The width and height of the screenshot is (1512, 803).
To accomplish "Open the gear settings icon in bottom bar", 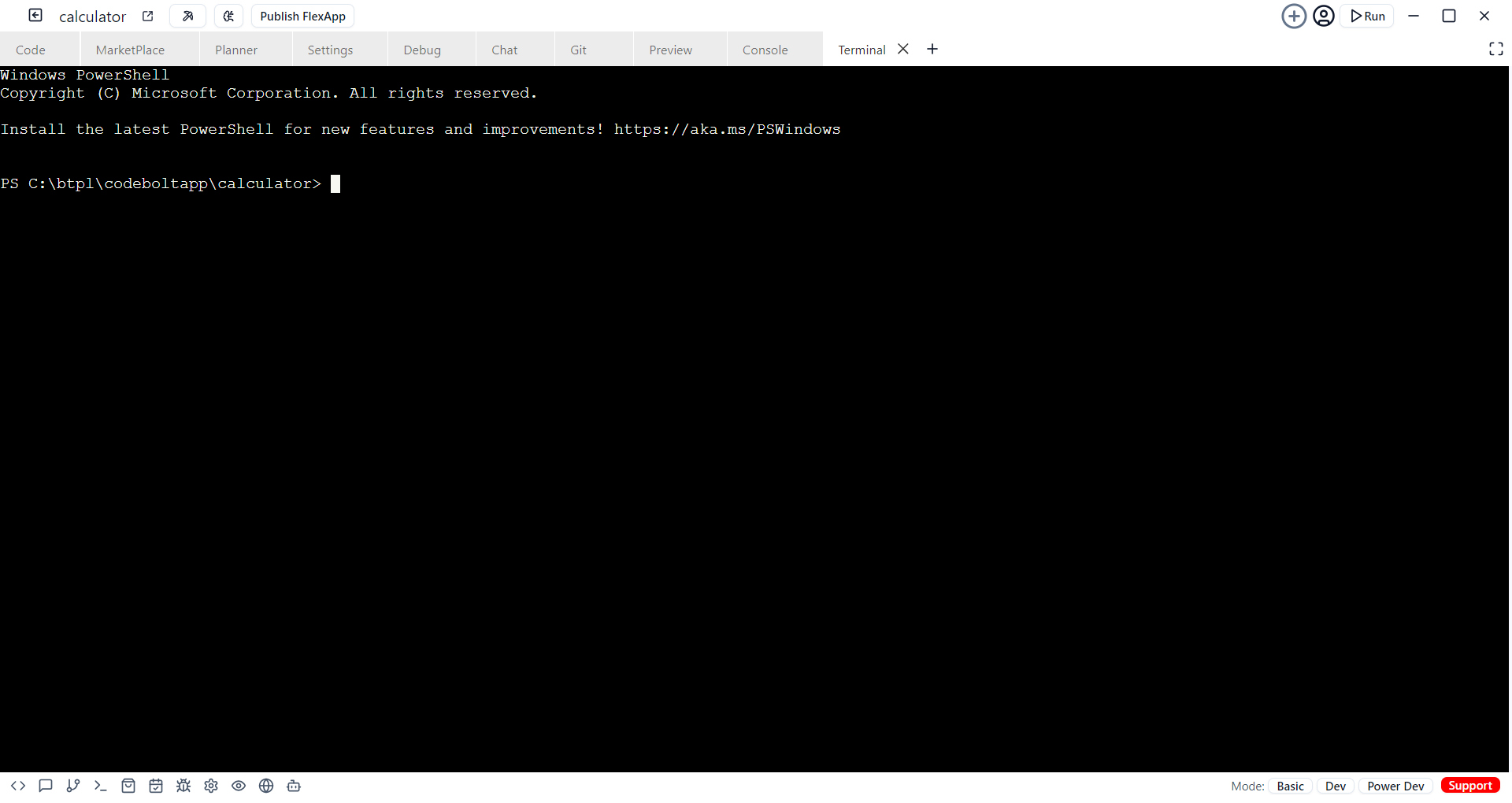I will click(211, 786).
